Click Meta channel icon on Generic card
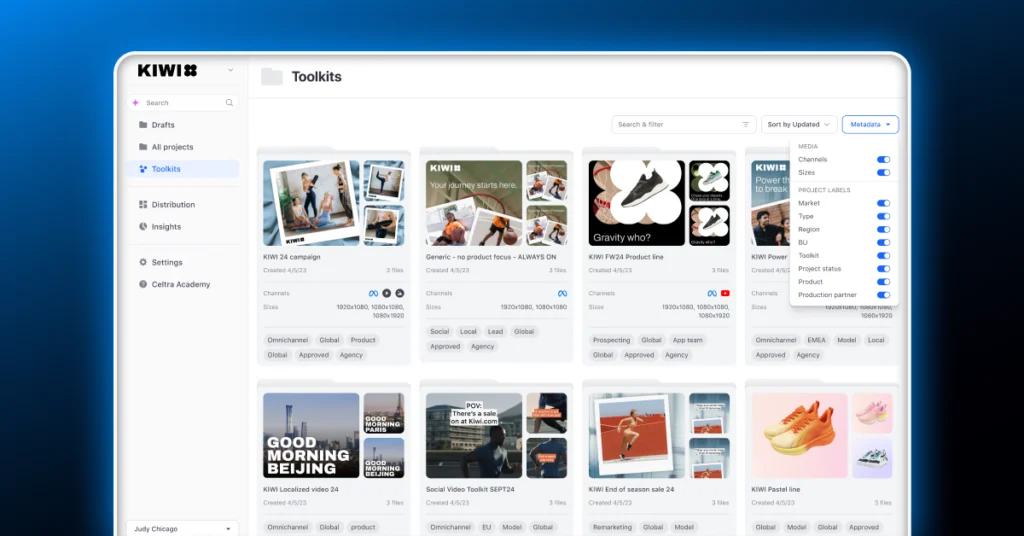The height and width of the screenshot is (536, 1024). click(x=562, y=293)
